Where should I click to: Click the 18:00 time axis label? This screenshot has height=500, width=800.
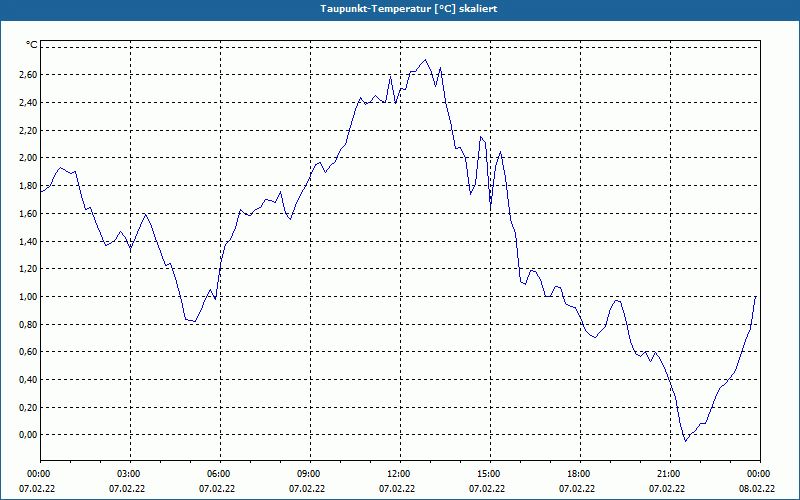tap(580, 474)
